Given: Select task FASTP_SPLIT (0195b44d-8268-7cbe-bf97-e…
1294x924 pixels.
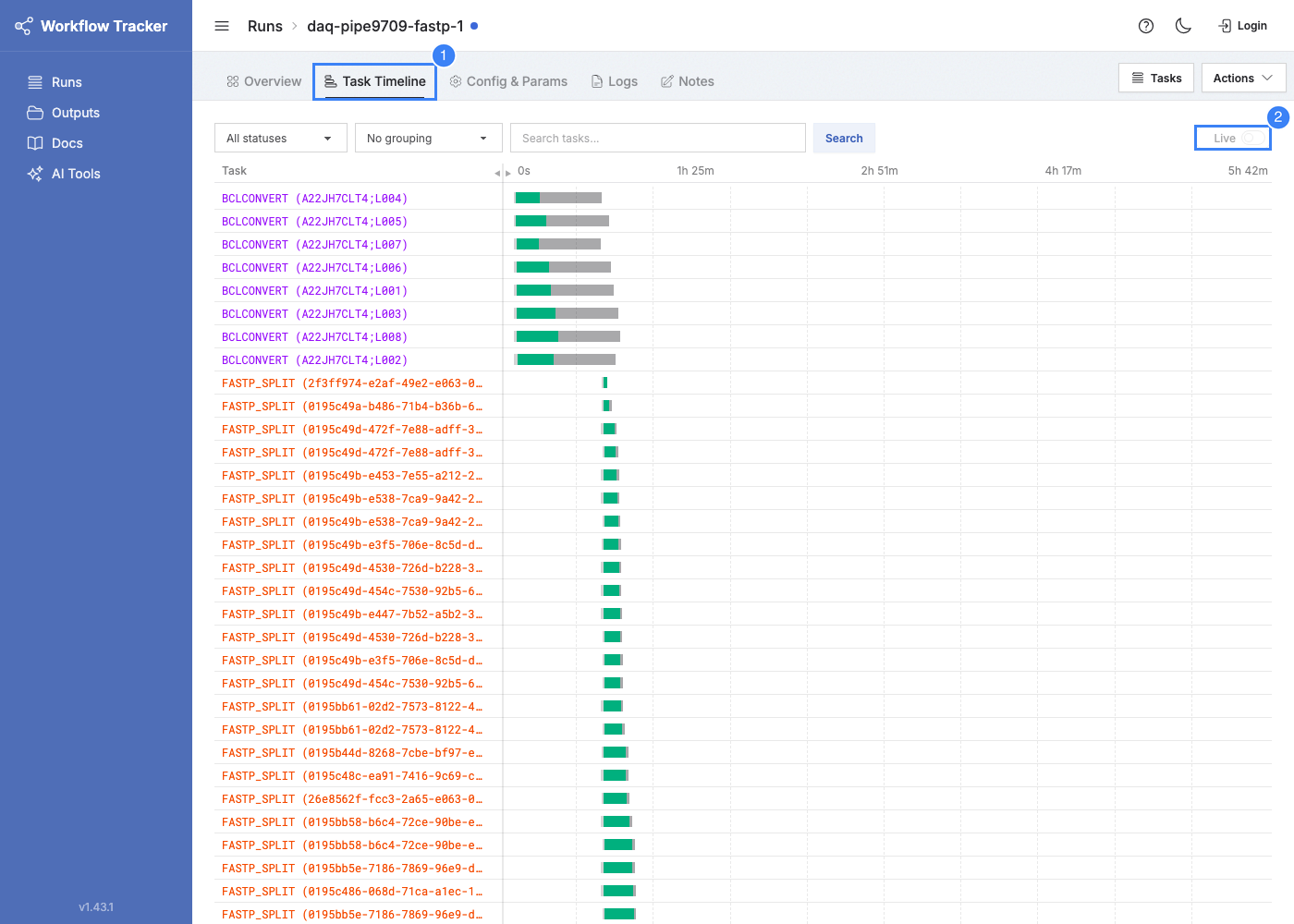Looking at the screenshot, I should (x=352, y=753).
